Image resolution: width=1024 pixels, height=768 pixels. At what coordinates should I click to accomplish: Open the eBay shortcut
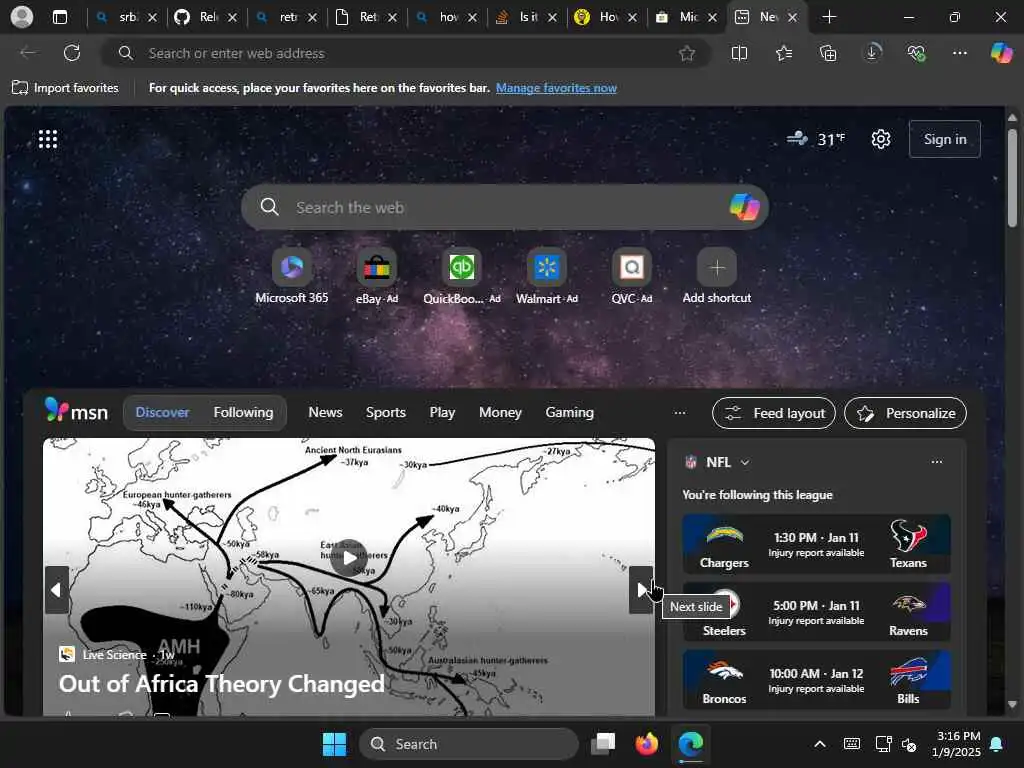(x=377, y=276)
